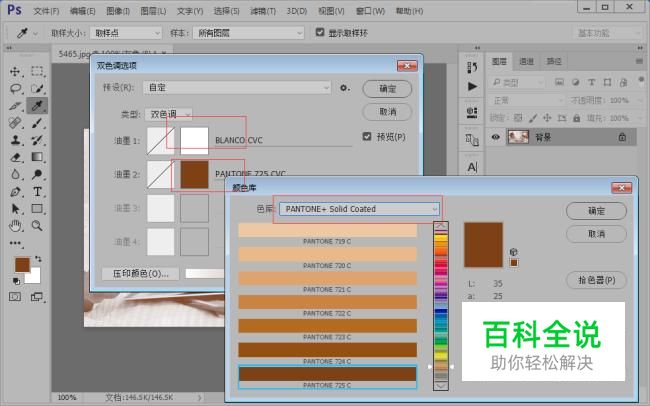Select the Dodge tool
650x406 pixels.
37,174
